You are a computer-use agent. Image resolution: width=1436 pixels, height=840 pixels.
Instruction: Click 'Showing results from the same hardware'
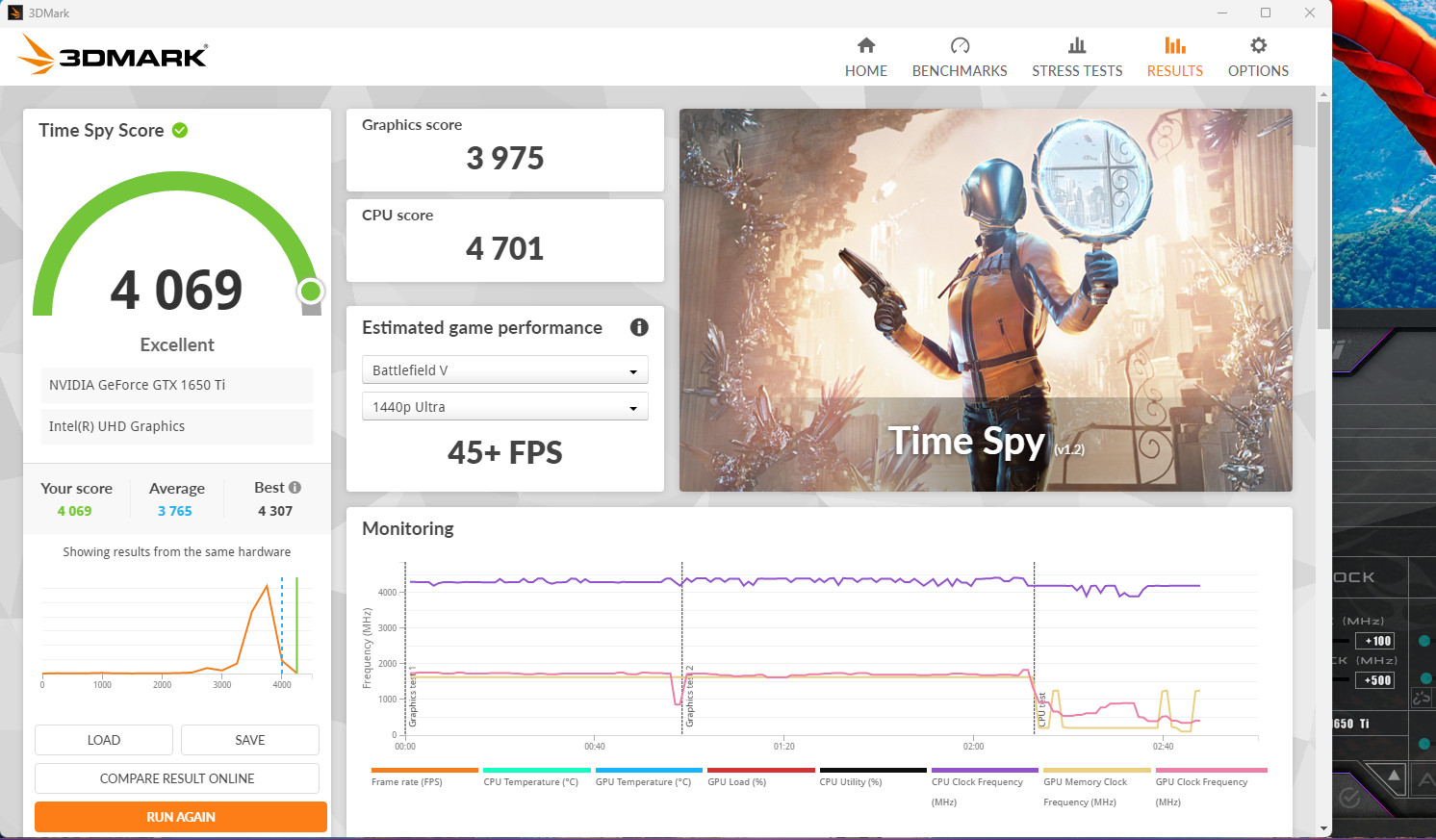(x=177, y=552)
